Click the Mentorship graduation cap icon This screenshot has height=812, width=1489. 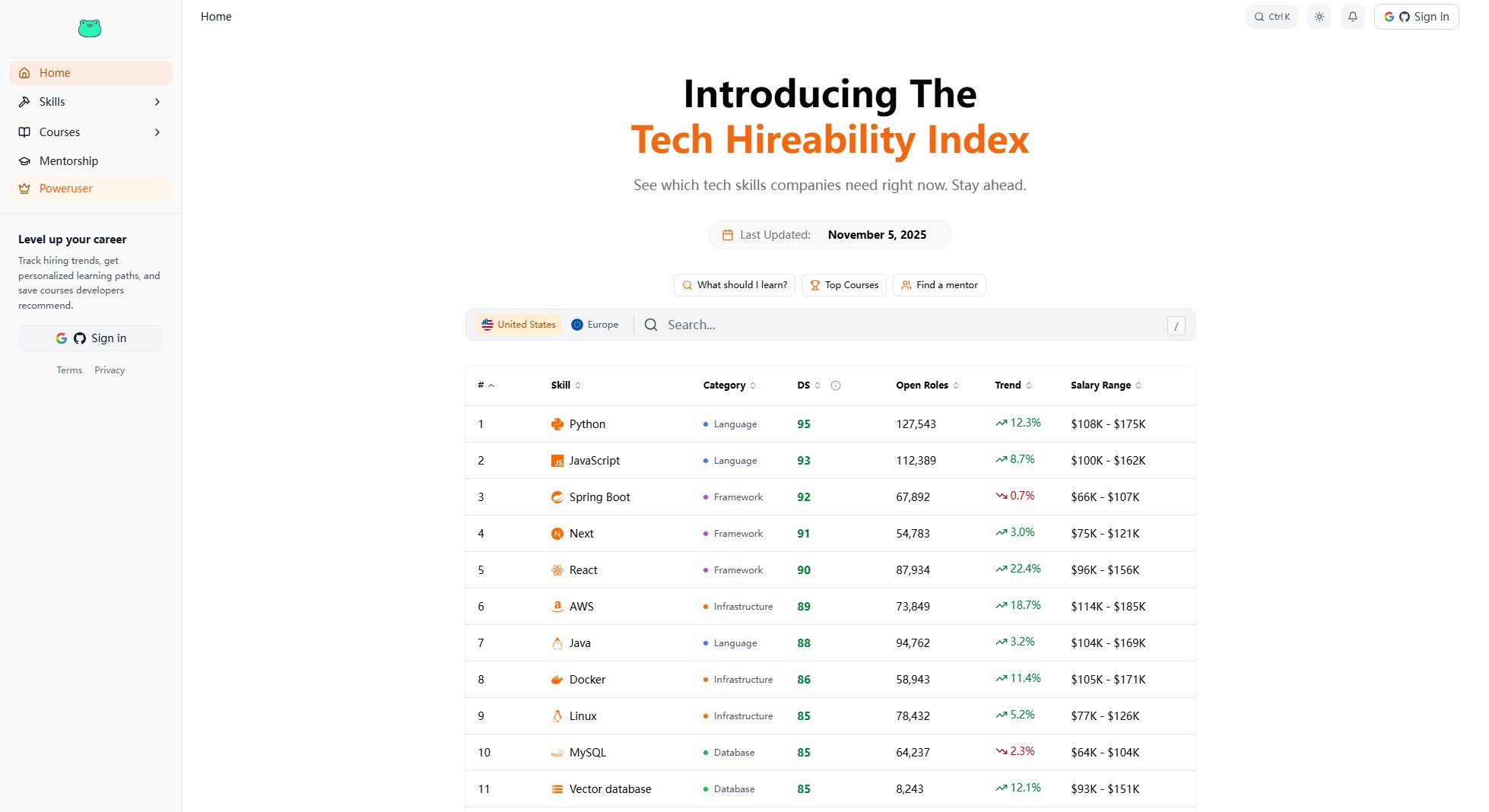coord(24,160)
